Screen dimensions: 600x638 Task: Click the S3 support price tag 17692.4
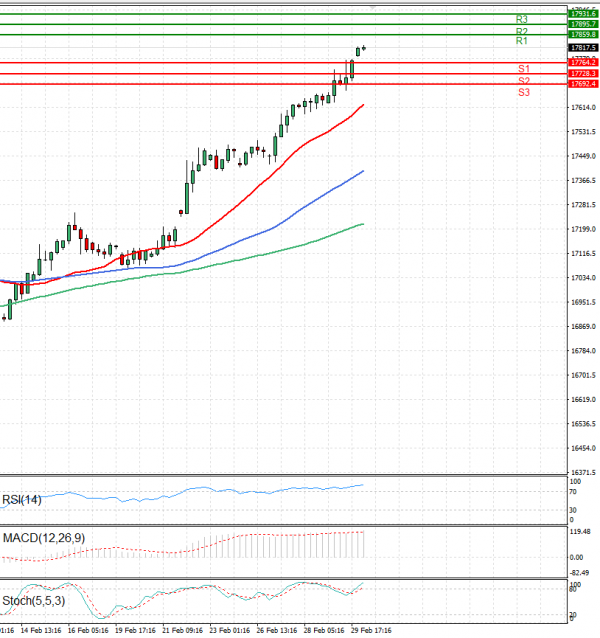[x=583, y=84]
